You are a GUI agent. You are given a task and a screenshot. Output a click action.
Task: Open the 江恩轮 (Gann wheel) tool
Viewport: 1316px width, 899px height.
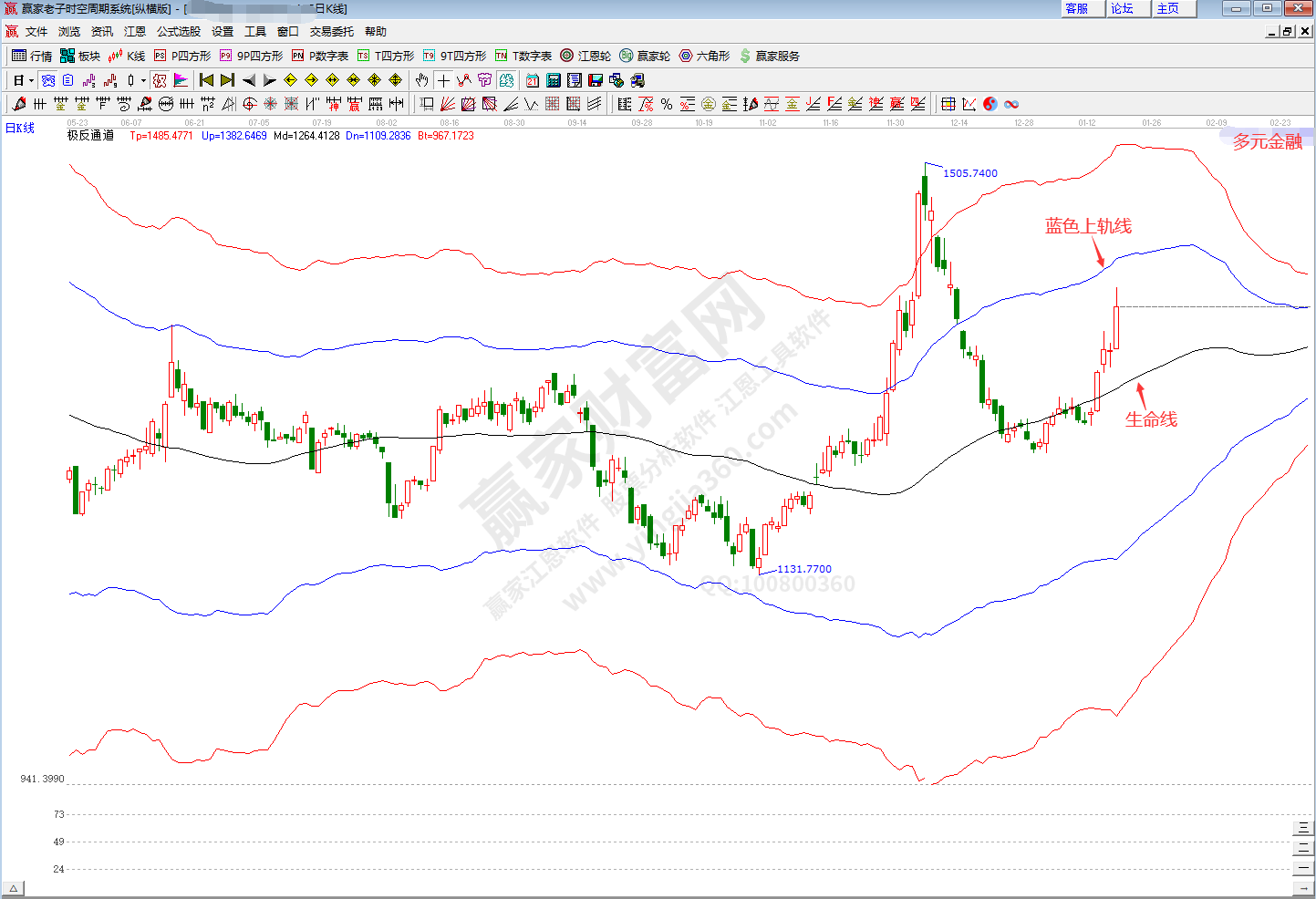point(585,56)
